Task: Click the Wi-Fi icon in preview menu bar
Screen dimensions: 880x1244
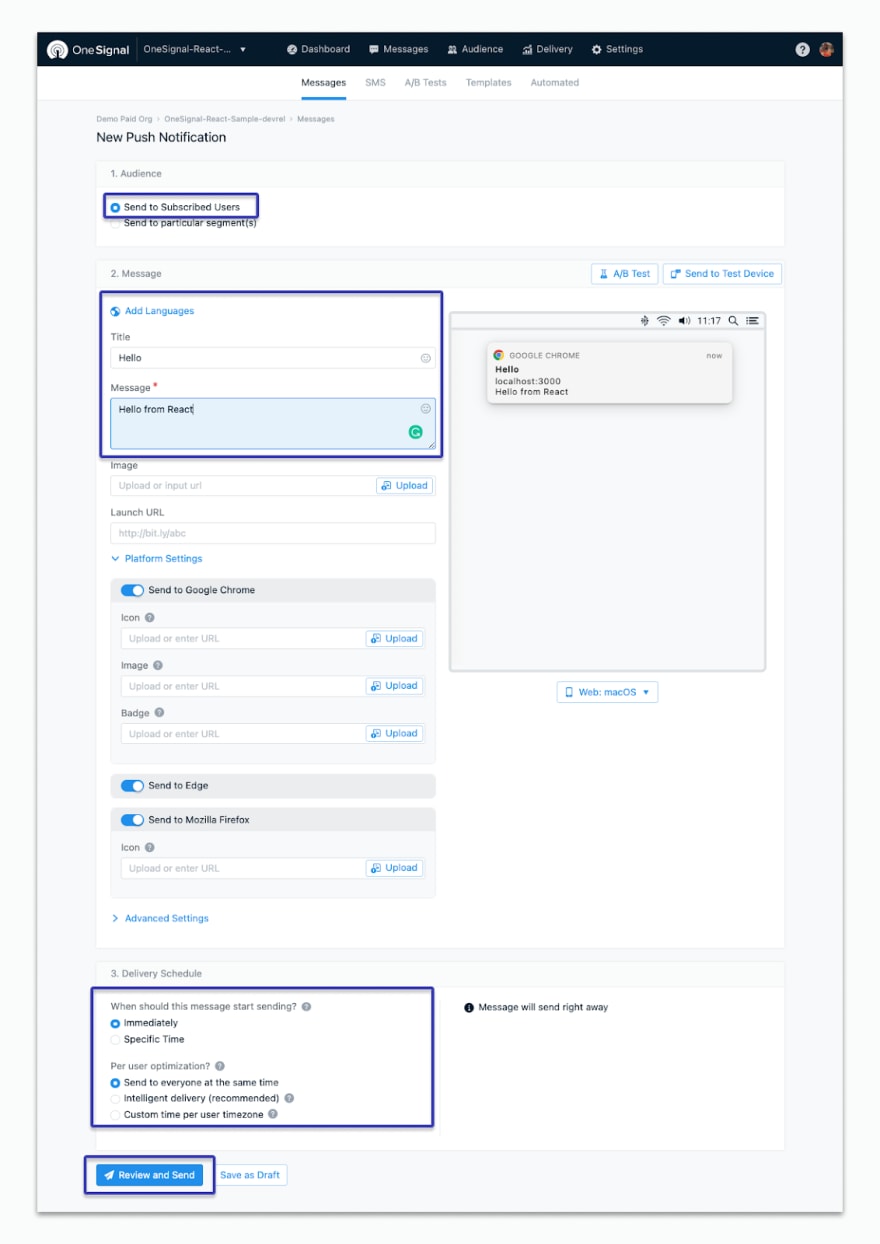Action: point(663,321)
